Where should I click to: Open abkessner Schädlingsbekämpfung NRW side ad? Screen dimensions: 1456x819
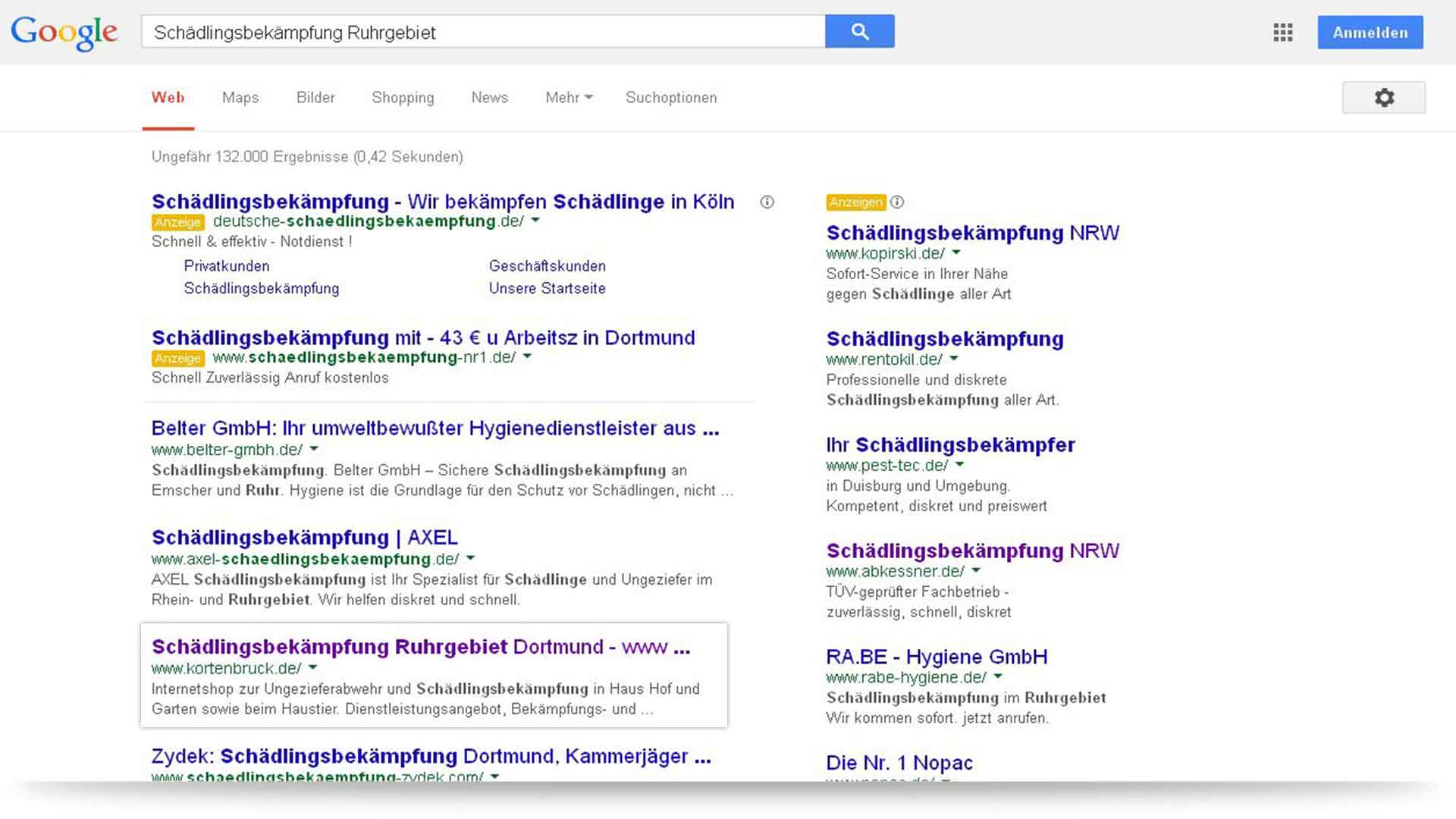(973, 551)
